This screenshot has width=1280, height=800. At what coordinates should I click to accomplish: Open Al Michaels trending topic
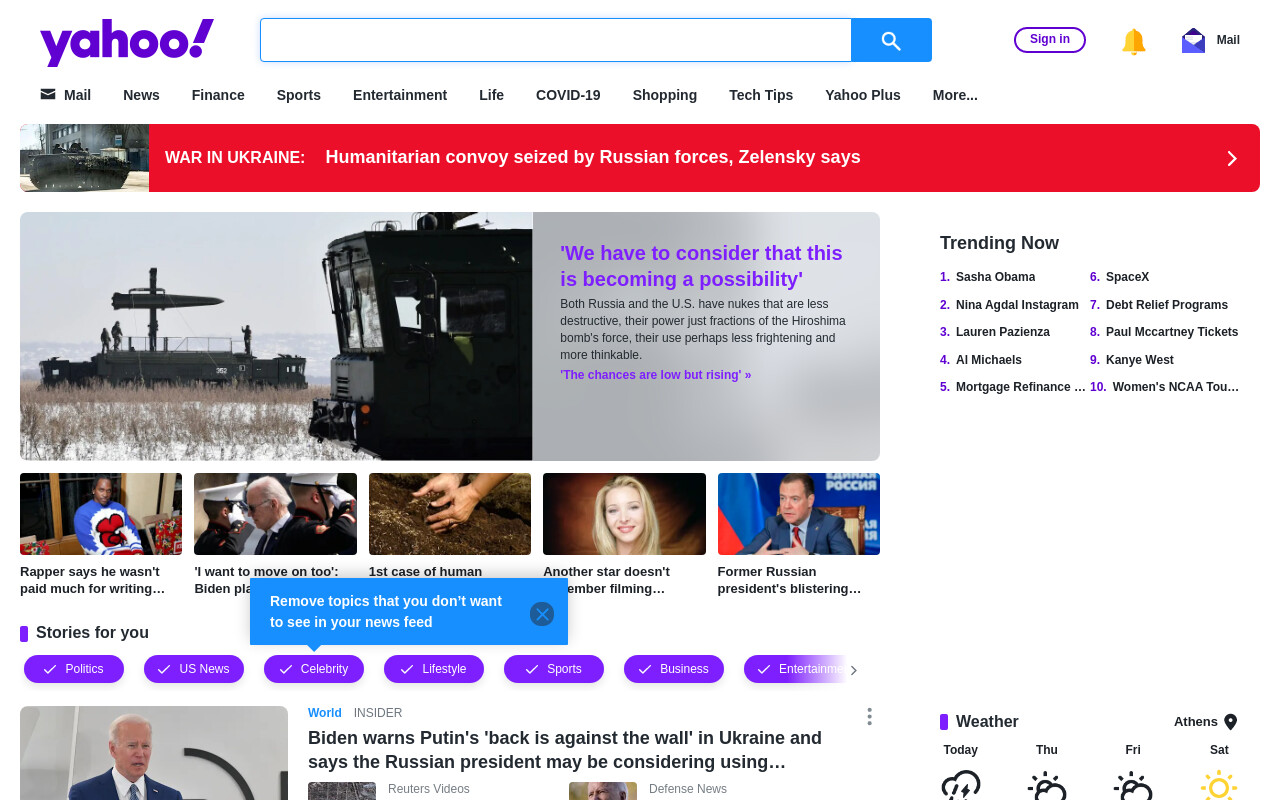click(x=989, y=360)
